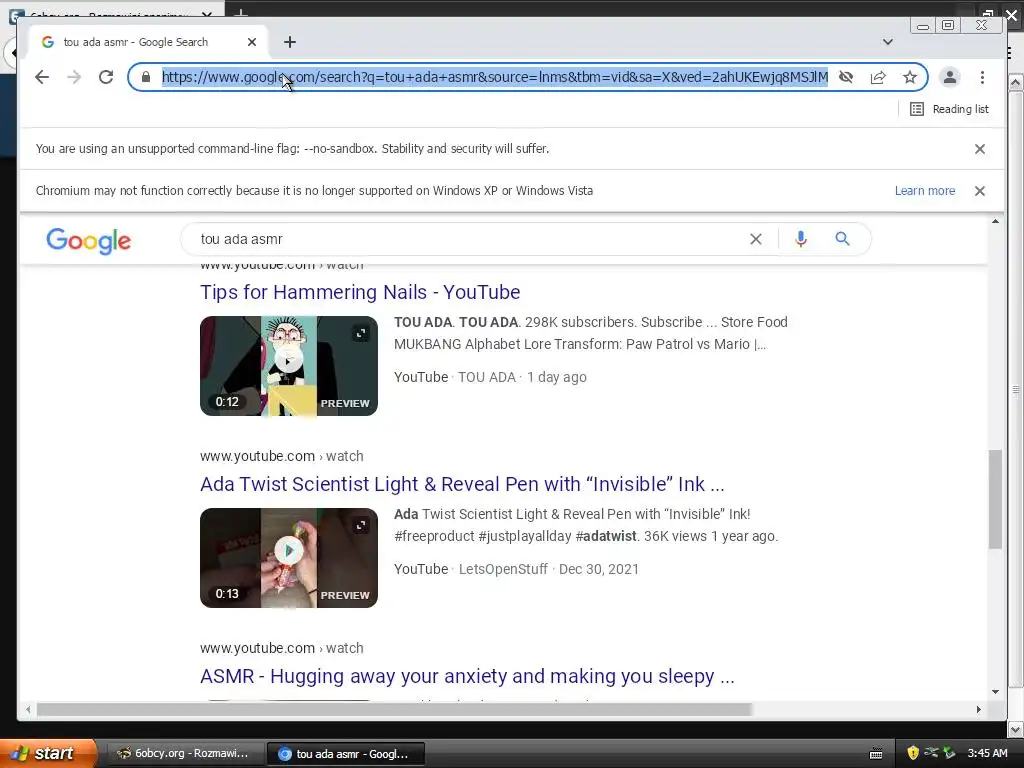1024x768 pixels.
Task: Share this page from address bar
Action: pyautogui.click(x=878, y=77)
